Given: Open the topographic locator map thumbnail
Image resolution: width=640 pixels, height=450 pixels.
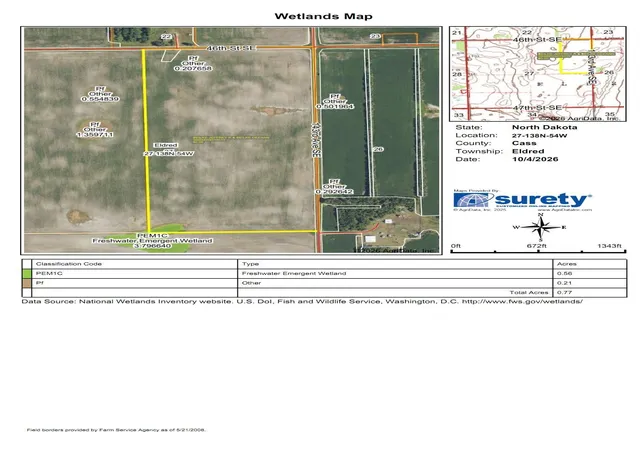Looking at the screenshot, I should click(538, 74).
